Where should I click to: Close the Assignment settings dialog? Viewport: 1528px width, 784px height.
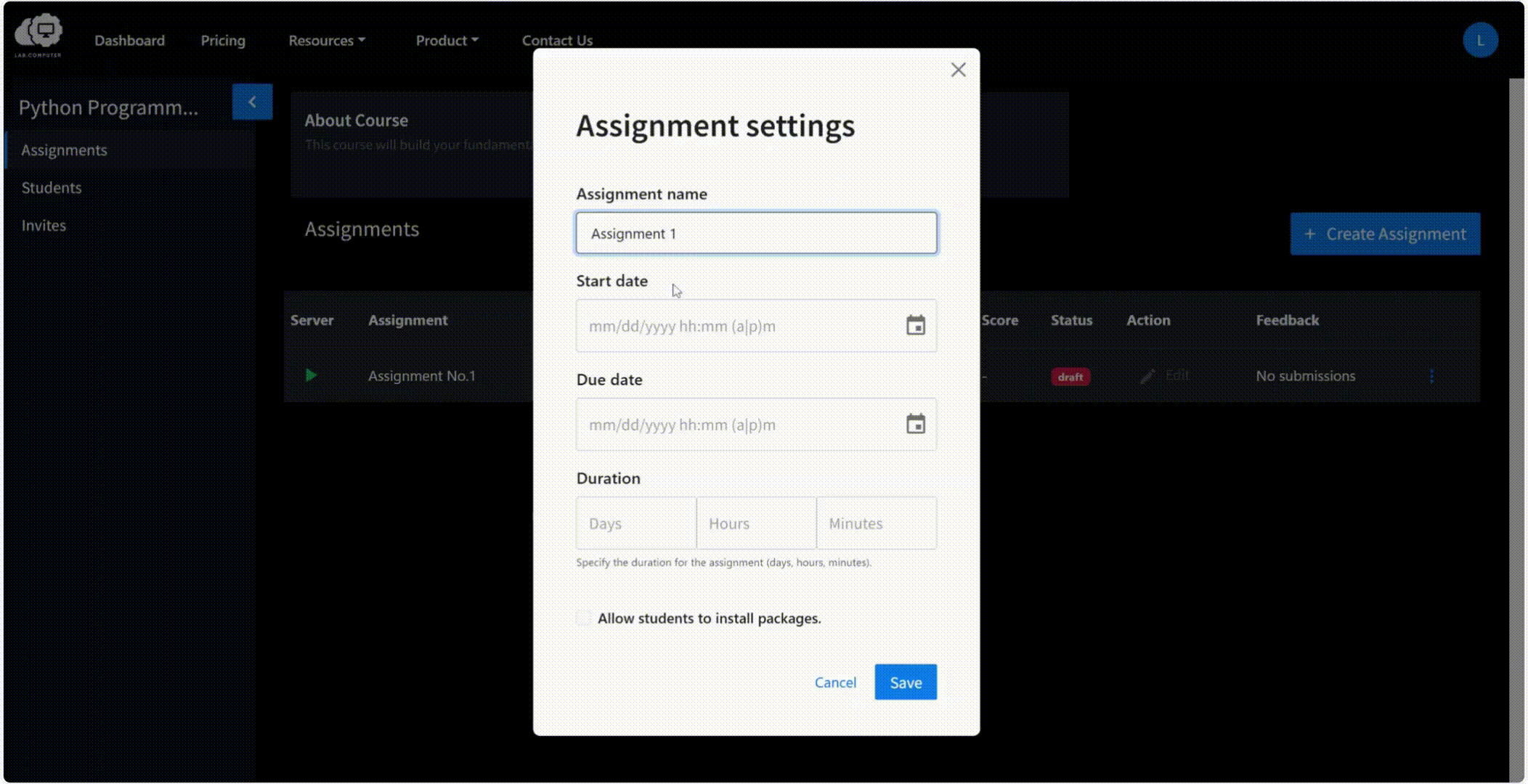click(958, 70)
